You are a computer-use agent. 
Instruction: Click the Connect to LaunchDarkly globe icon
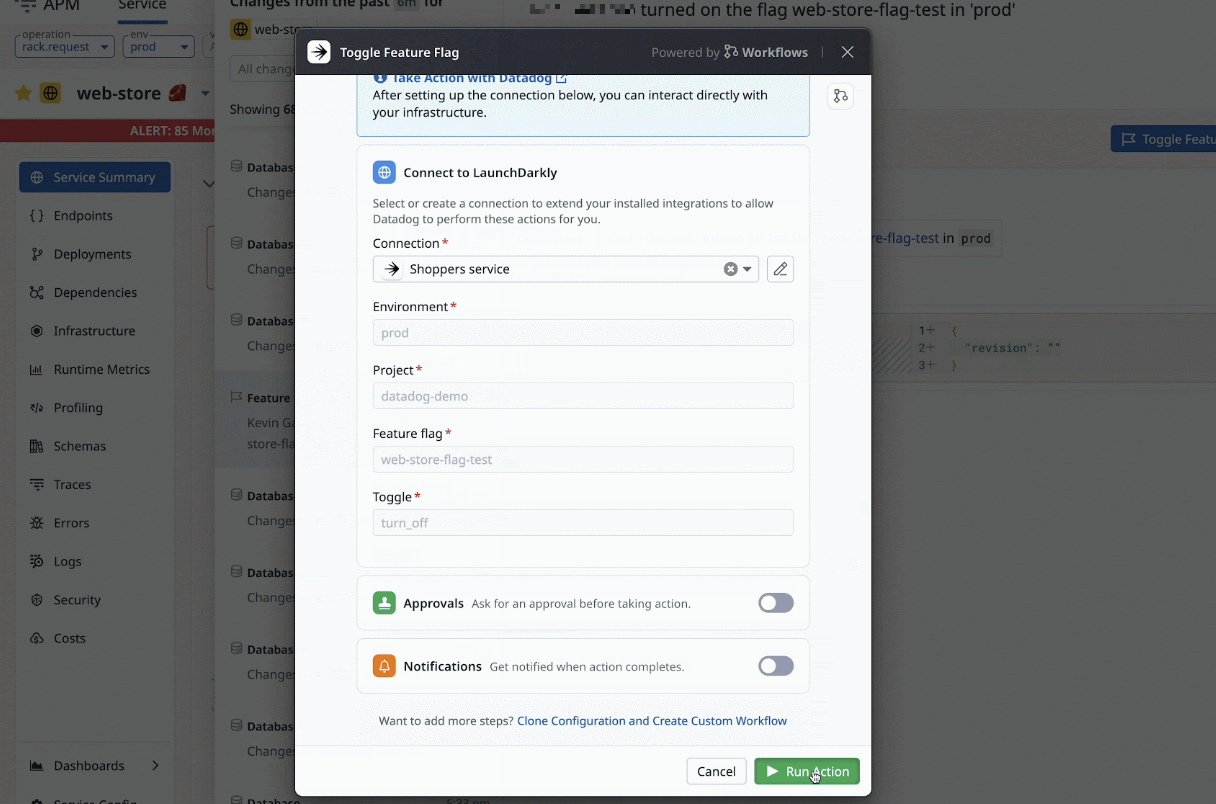[384, 172]
